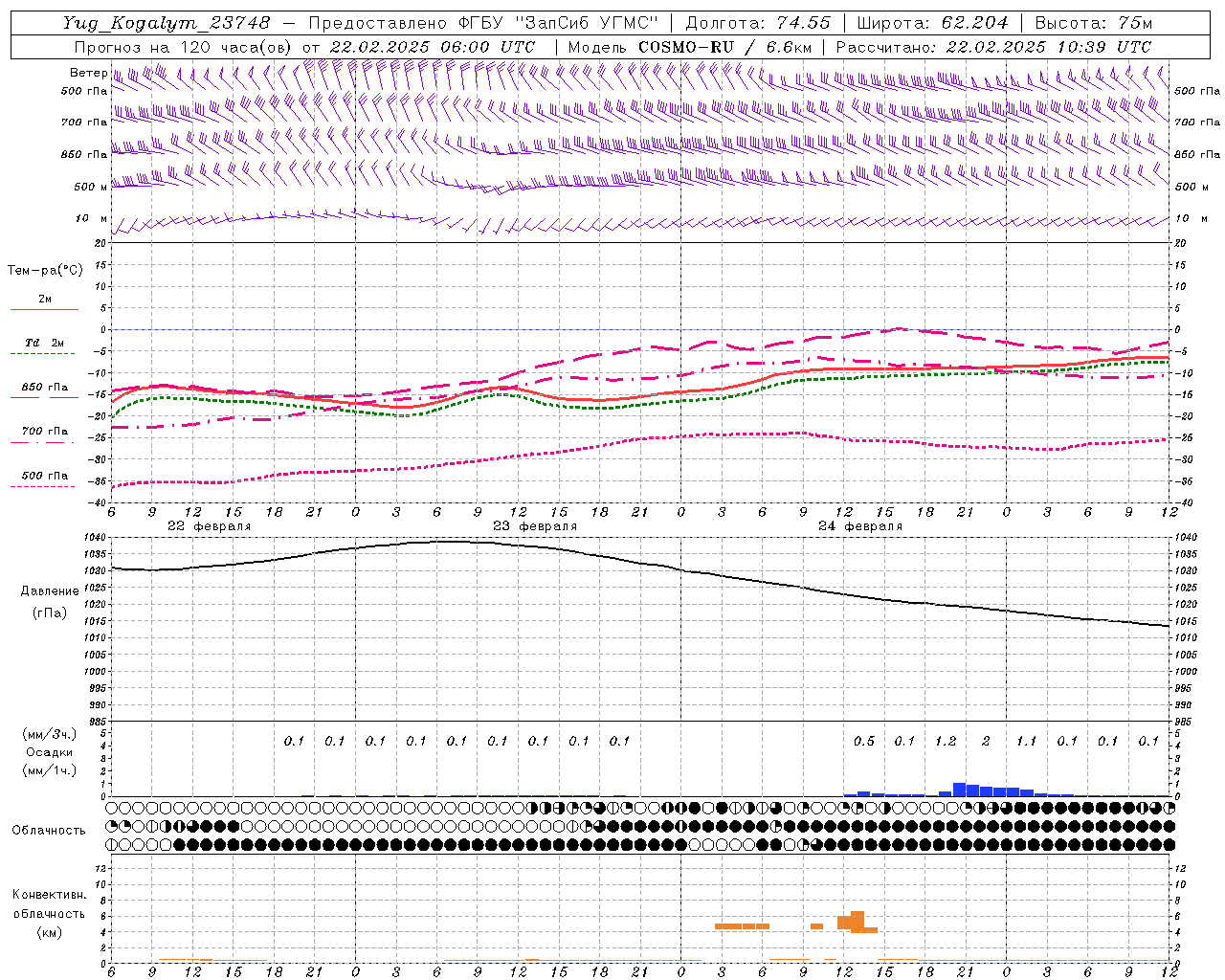Click the 1.1 precipitation amount value
The height and width of the screenshot is (980, 1225).
[x=1027, y=742]
